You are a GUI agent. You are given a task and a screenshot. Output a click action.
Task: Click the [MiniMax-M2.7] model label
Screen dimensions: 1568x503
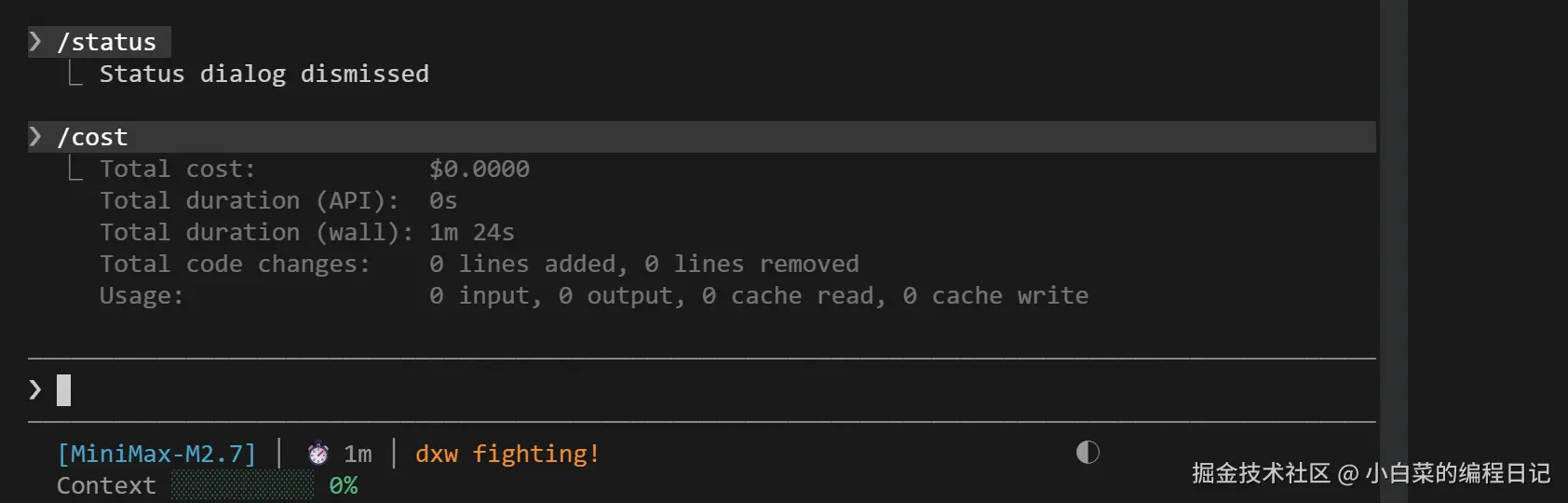click(x=156, y=454)
